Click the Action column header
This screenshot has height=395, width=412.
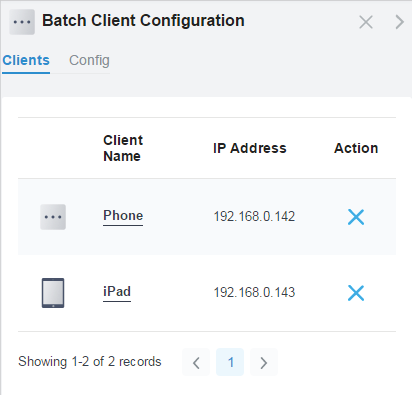[x=356, y=148]
